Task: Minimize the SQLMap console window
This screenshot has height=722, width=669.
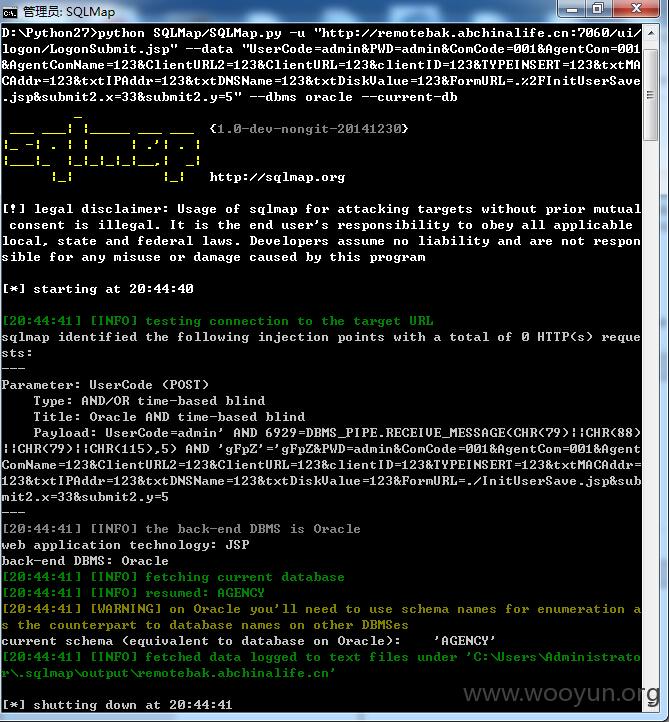Action: click(x=571, y=9)
